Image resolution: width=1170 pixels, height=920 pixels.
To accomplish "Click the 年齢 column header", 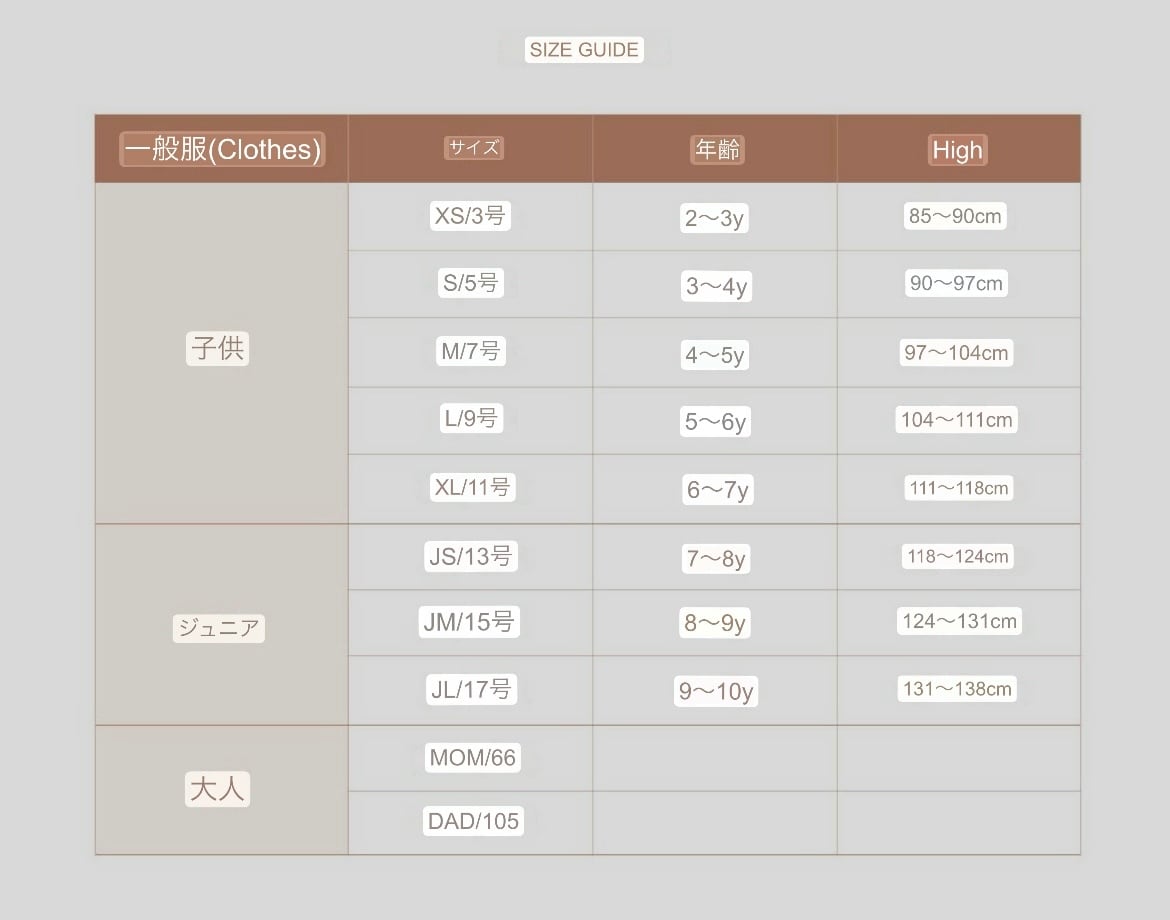I will coord(717,150).
